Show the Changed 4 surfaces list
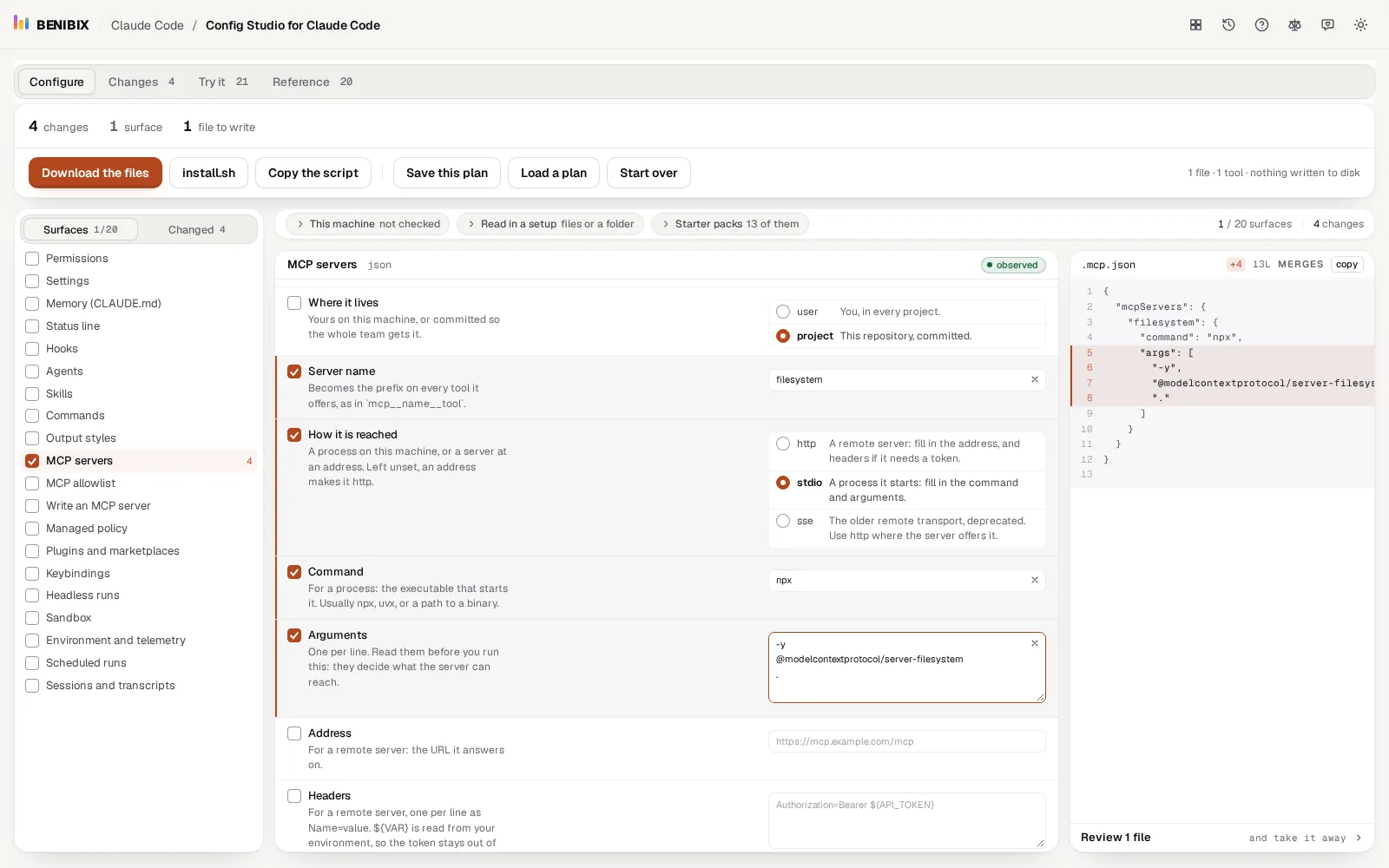This screenshot has height=868, width=1389. click(x=197, y=229)
